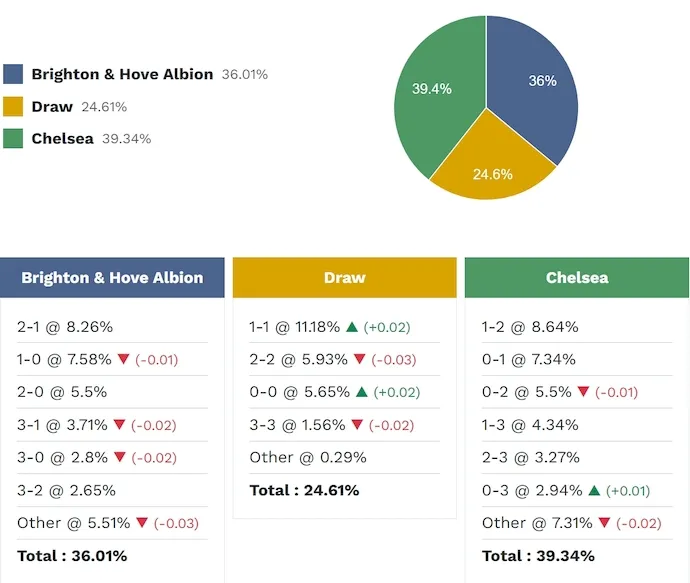Click the red down arrow beside 0-2 score
690x583 pixels.
coord(583,392)
